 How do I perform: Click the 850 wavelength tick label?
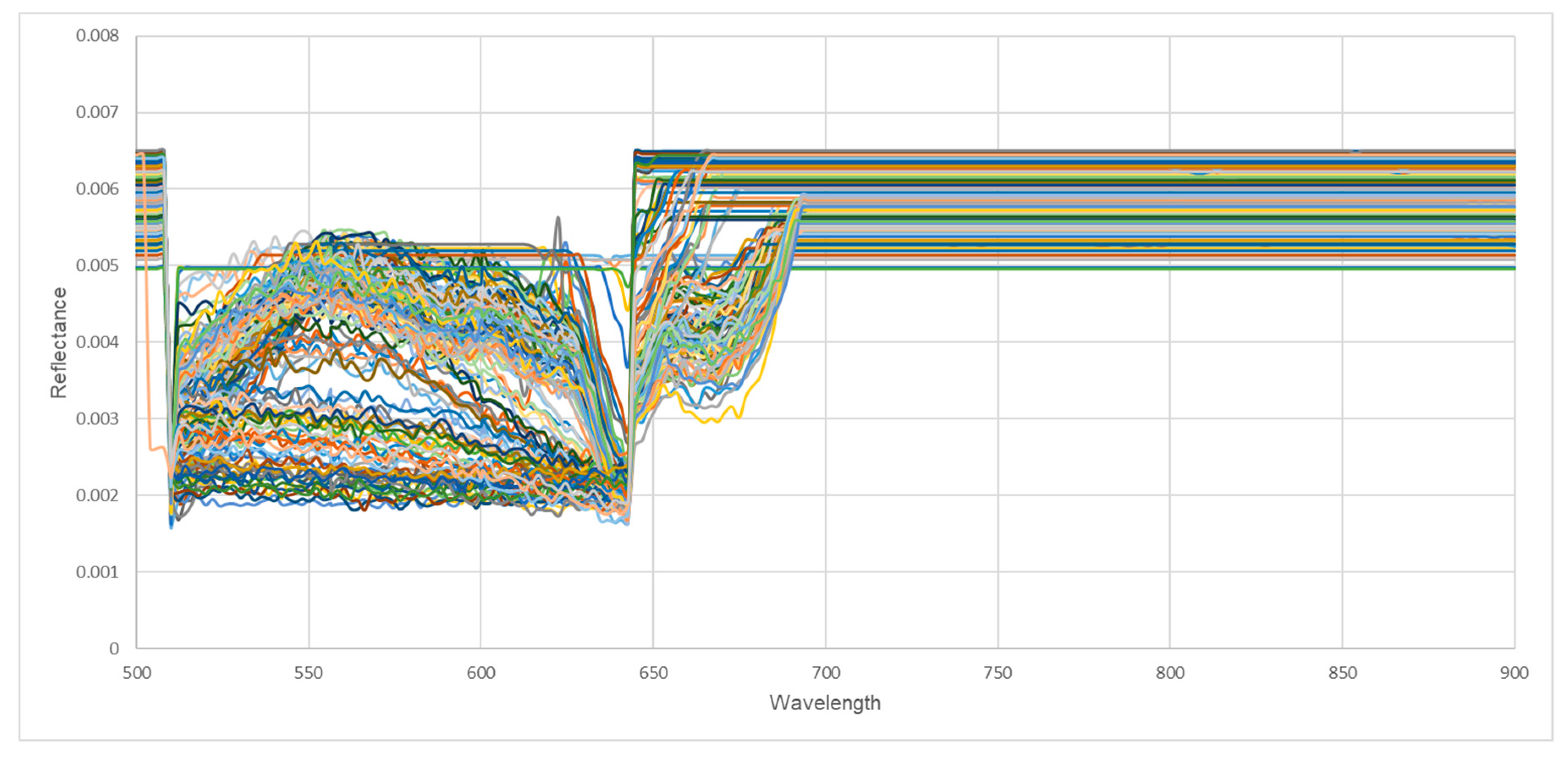(x=1342, y=673)
